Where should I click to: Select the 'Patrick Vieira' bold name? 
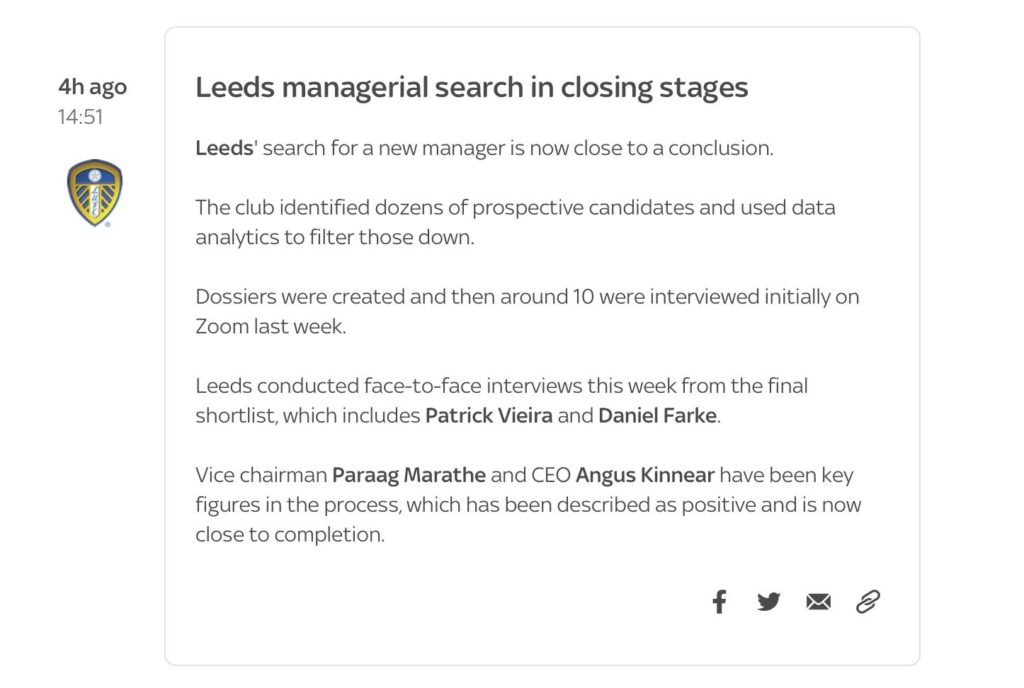pos(488,416)
